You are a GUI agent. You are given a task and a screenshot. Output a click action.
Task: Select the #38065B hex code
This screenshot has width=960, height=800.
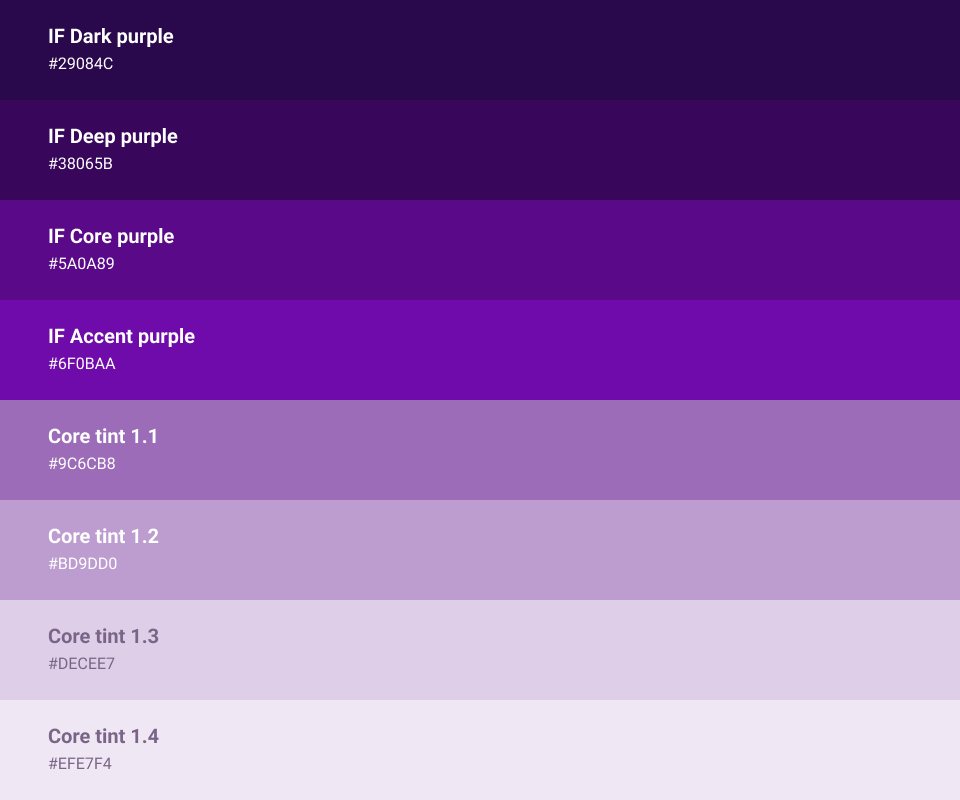[81, 163]
